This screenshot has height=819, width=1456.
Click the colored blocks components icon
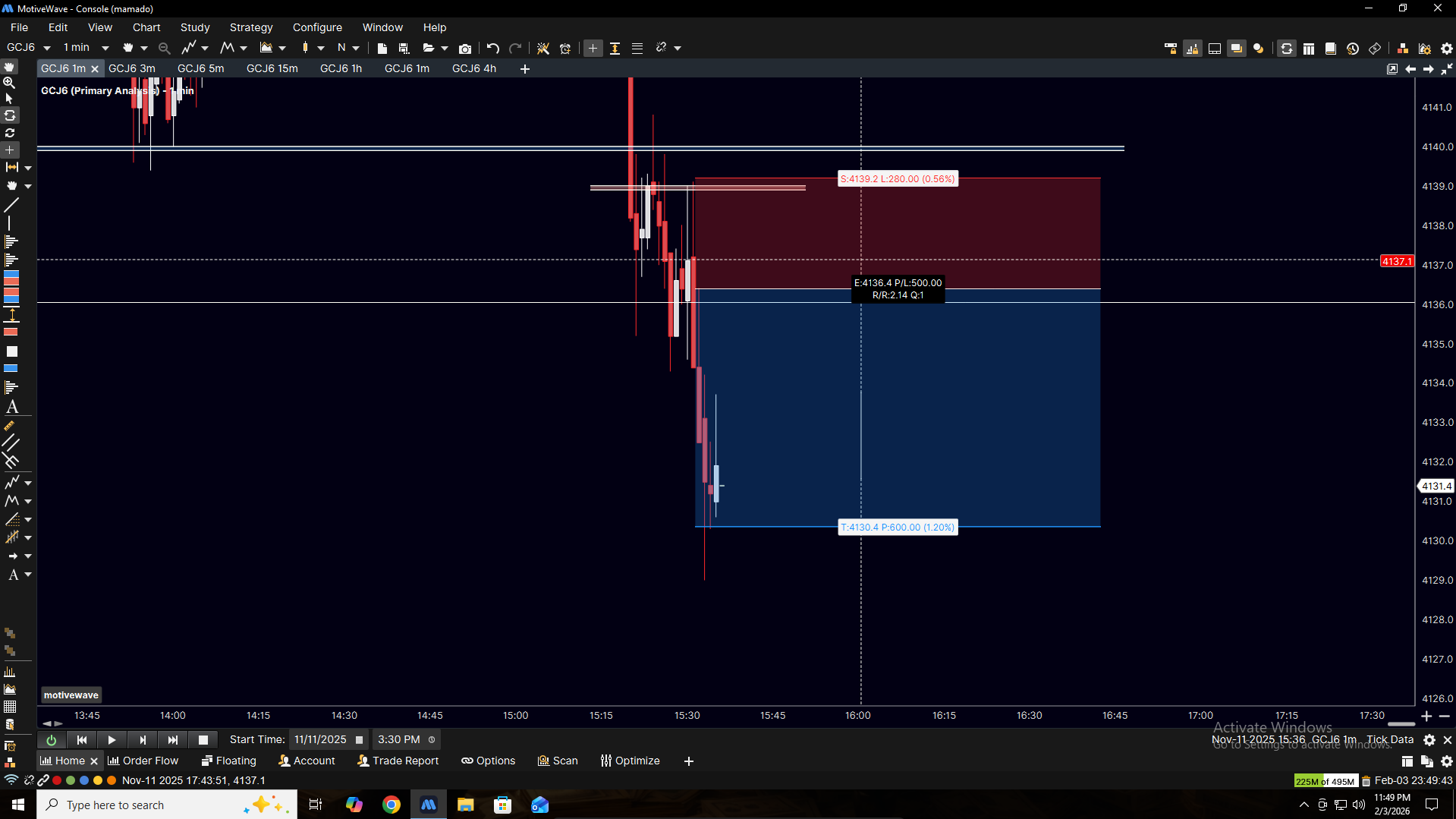pyautogui.click(x=1403, y=48)
